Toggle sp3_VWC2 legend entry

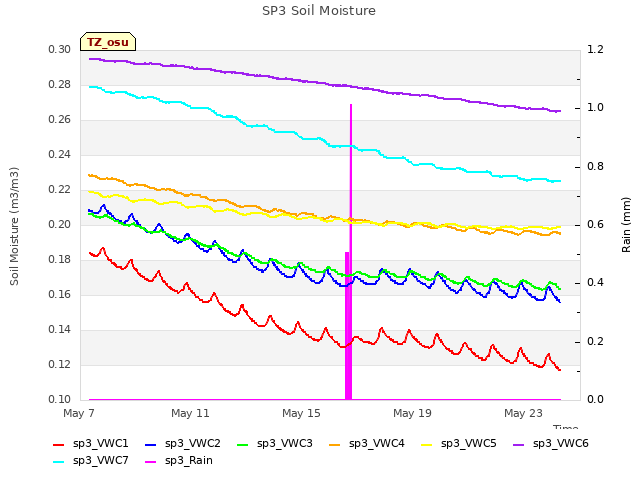tap(182, 443)
